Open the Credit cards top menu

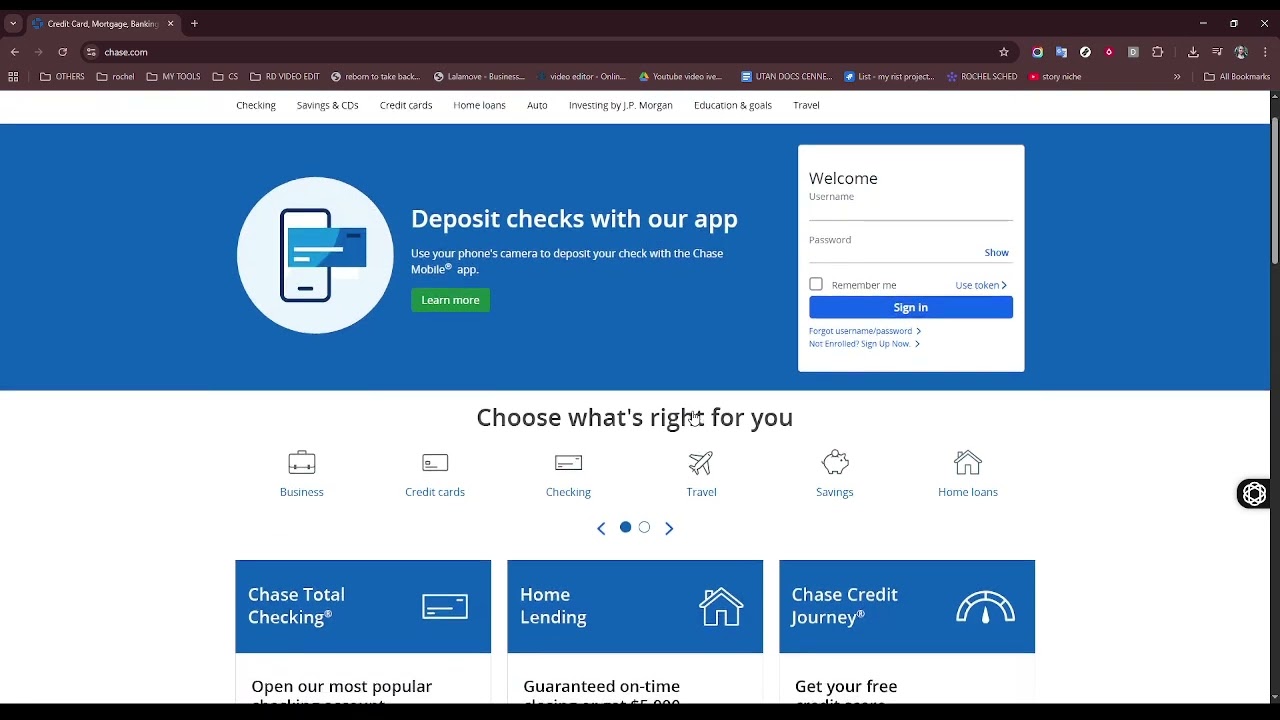click(x=406, y=105)
